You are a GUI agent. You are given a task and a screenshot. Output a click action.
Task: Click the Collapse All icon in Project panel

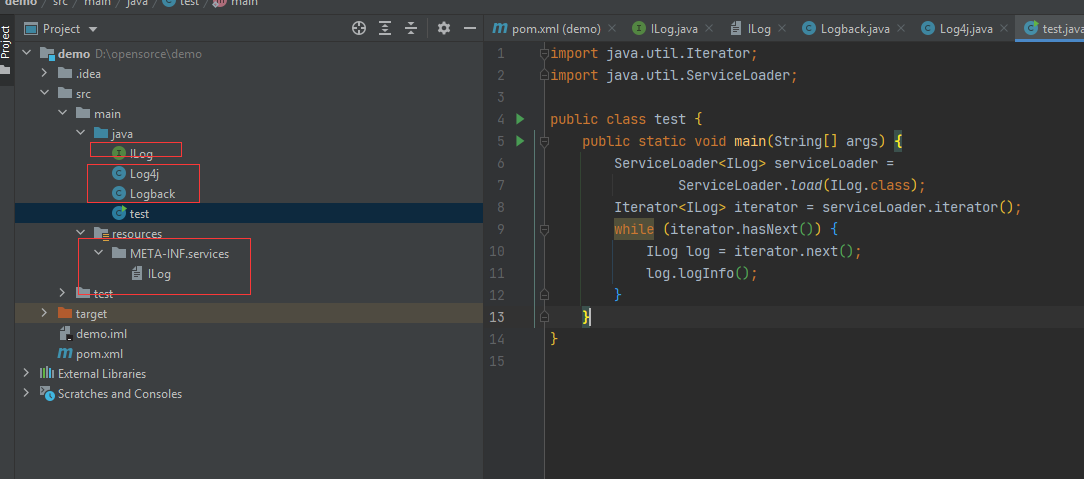[411, 28]
